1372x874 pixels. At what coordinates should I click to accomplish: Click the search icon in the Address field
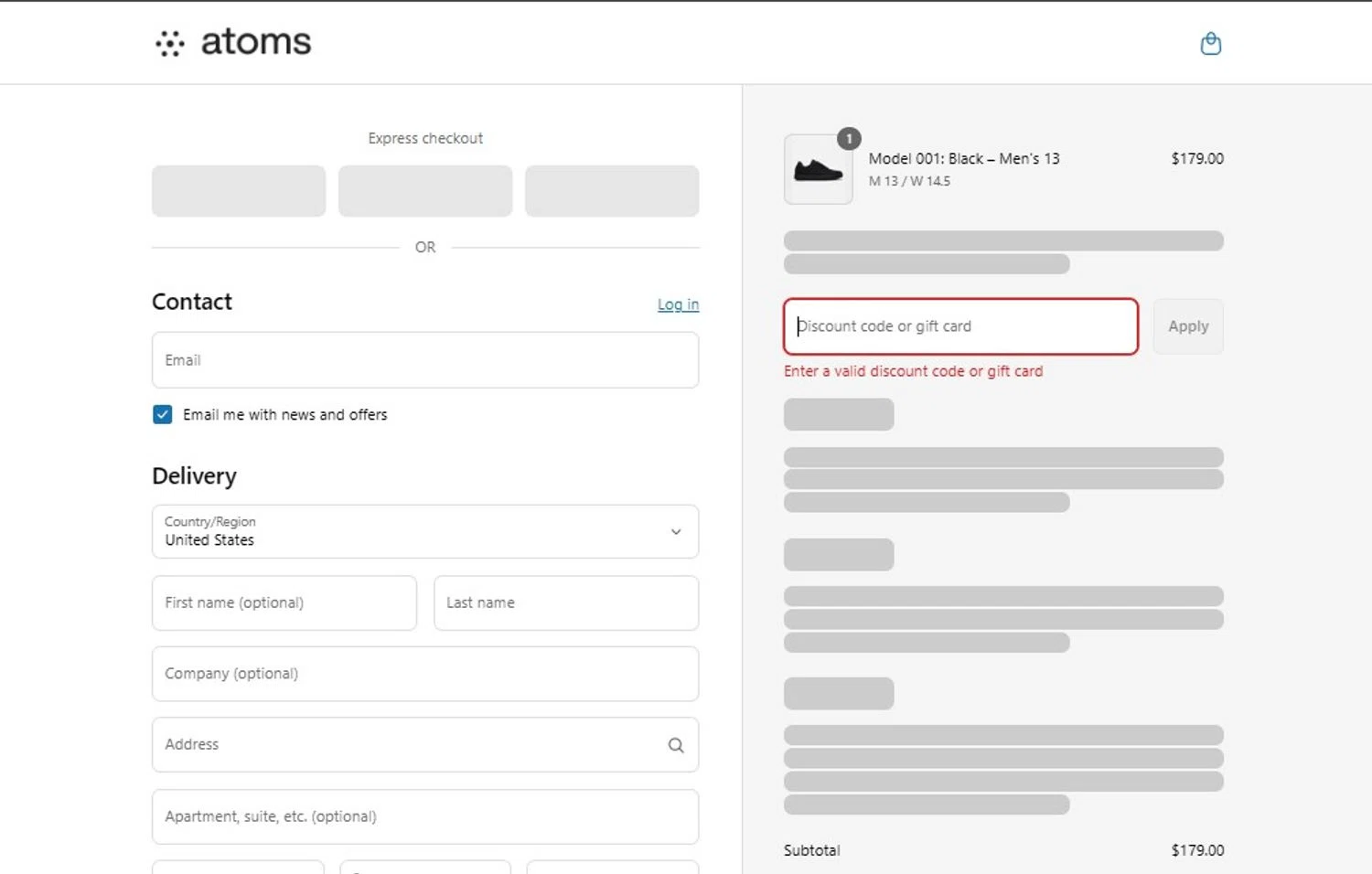click(x=676, y=745)
